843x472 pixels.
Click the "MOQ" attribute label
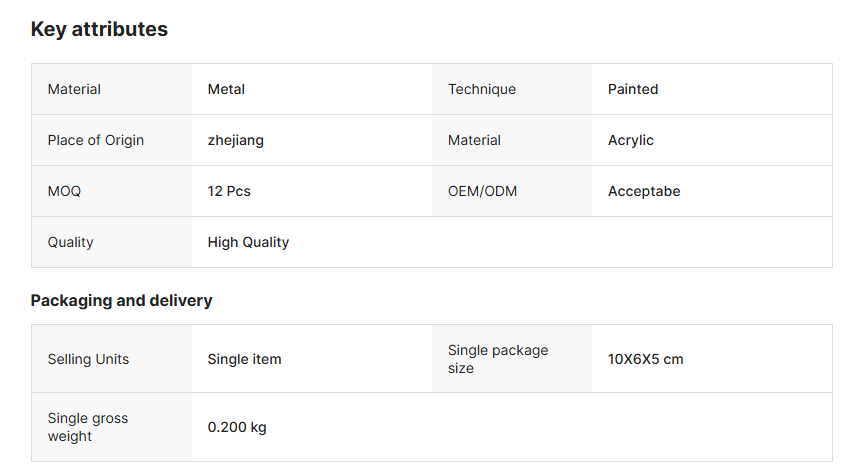click(64, 191)
